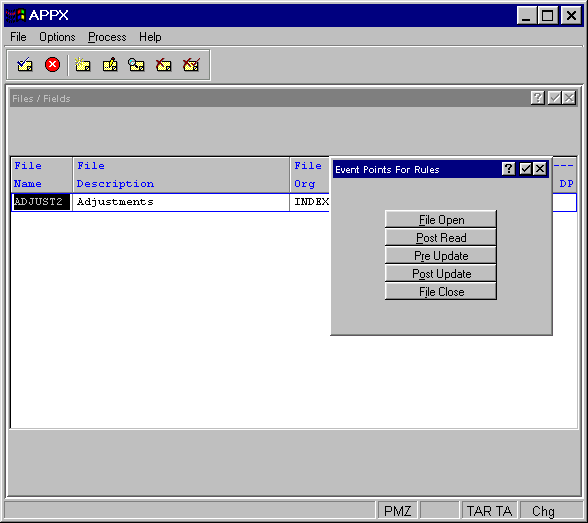Close the APPX window
Viewport: 588px width, 523px height.
click(x=571, y=15)
